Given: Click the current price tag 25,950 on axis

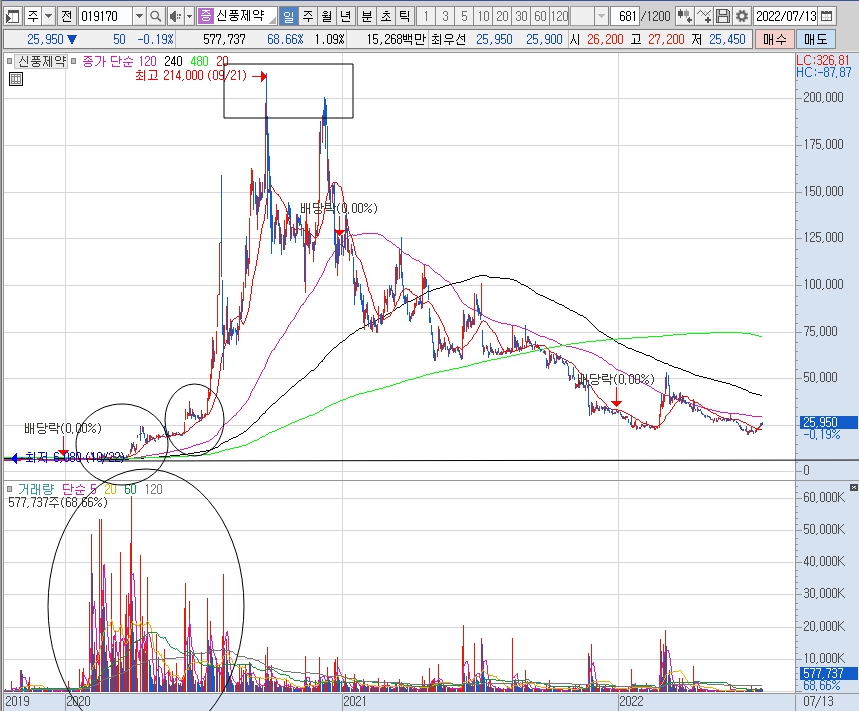Looking at the screenshot, I should tap(829, 422).
